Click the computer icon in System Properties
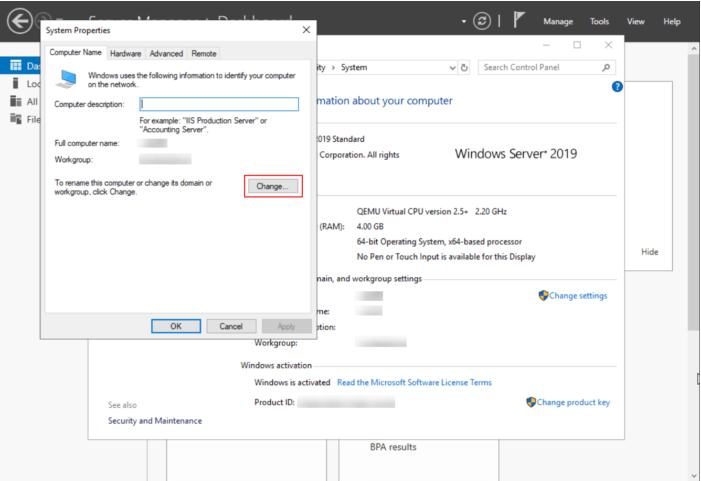701x481 pixels. (66, 79)
